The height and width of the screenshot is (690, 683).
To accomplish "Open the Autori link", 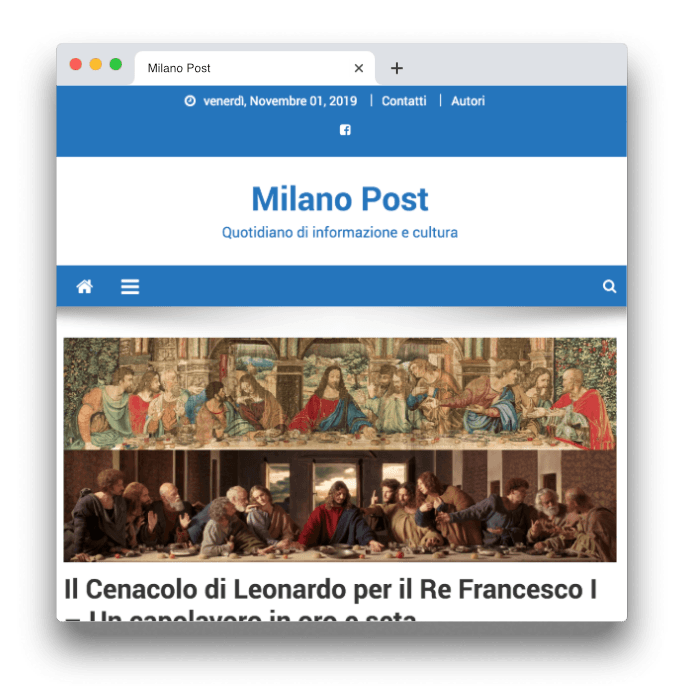I will pyautogui.click(x=468, y=101).
